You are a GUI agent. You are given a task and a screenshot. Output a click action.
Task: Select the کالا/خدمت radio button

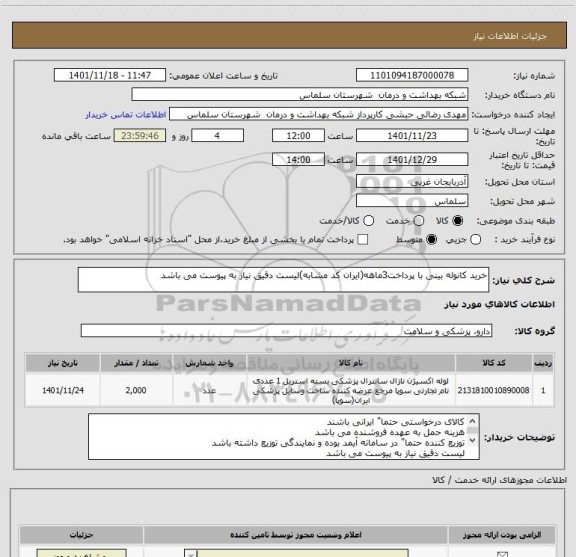tap(368, 221)
